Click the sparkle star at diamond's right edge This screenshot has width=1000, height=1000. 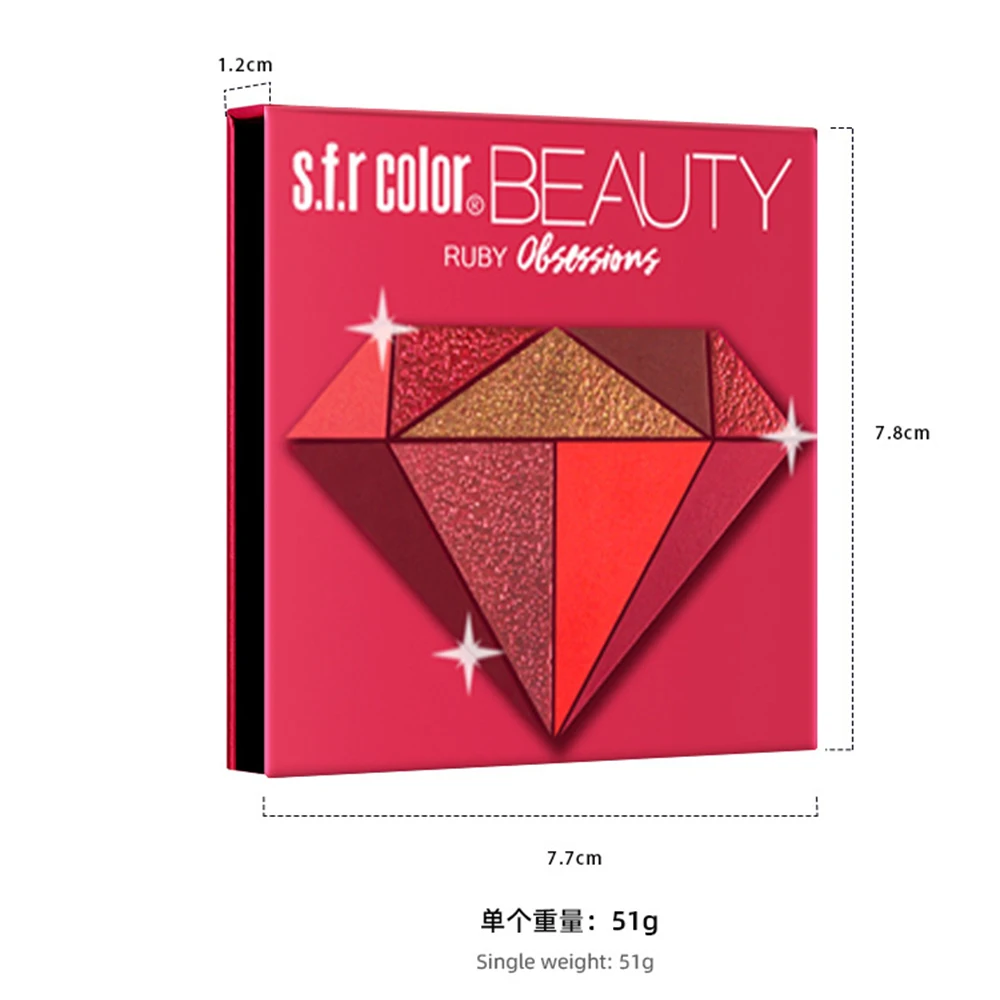coord(791,436)
